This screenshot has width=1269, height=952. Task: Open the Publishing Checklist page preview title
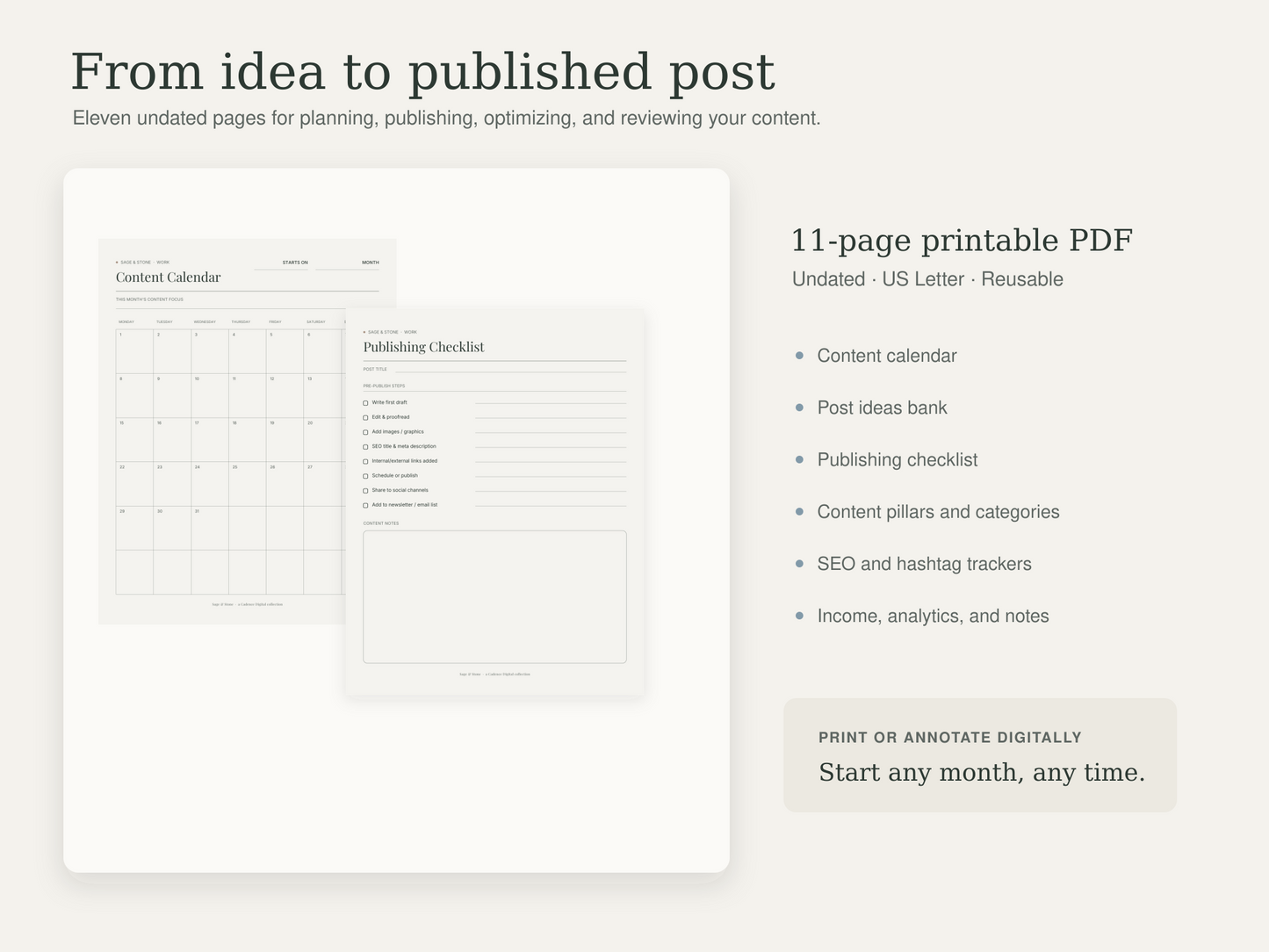tap(424, 347)
